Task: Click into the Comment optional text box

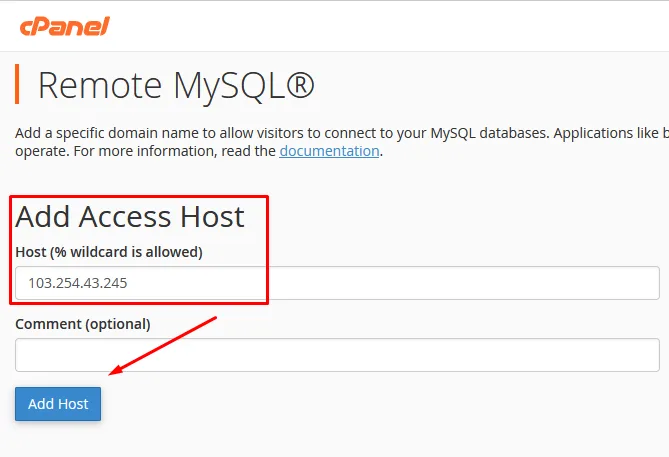Action: (x=337, y=355)
